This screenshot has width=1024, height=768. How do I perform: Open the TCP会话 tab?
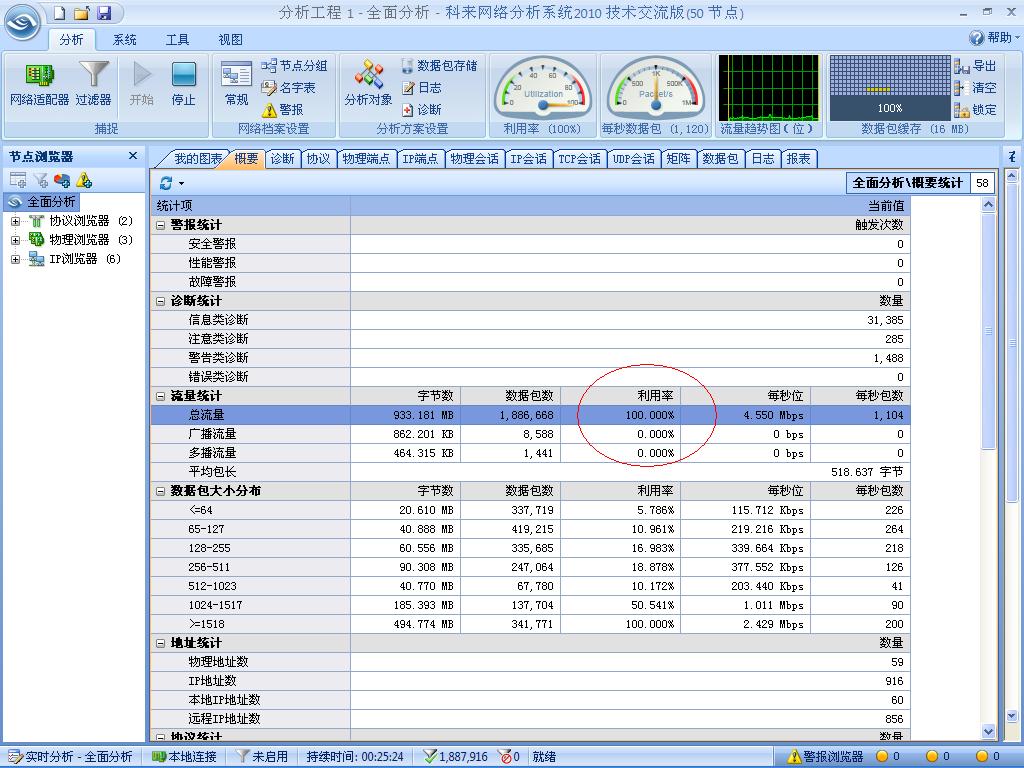coord(579,158)
